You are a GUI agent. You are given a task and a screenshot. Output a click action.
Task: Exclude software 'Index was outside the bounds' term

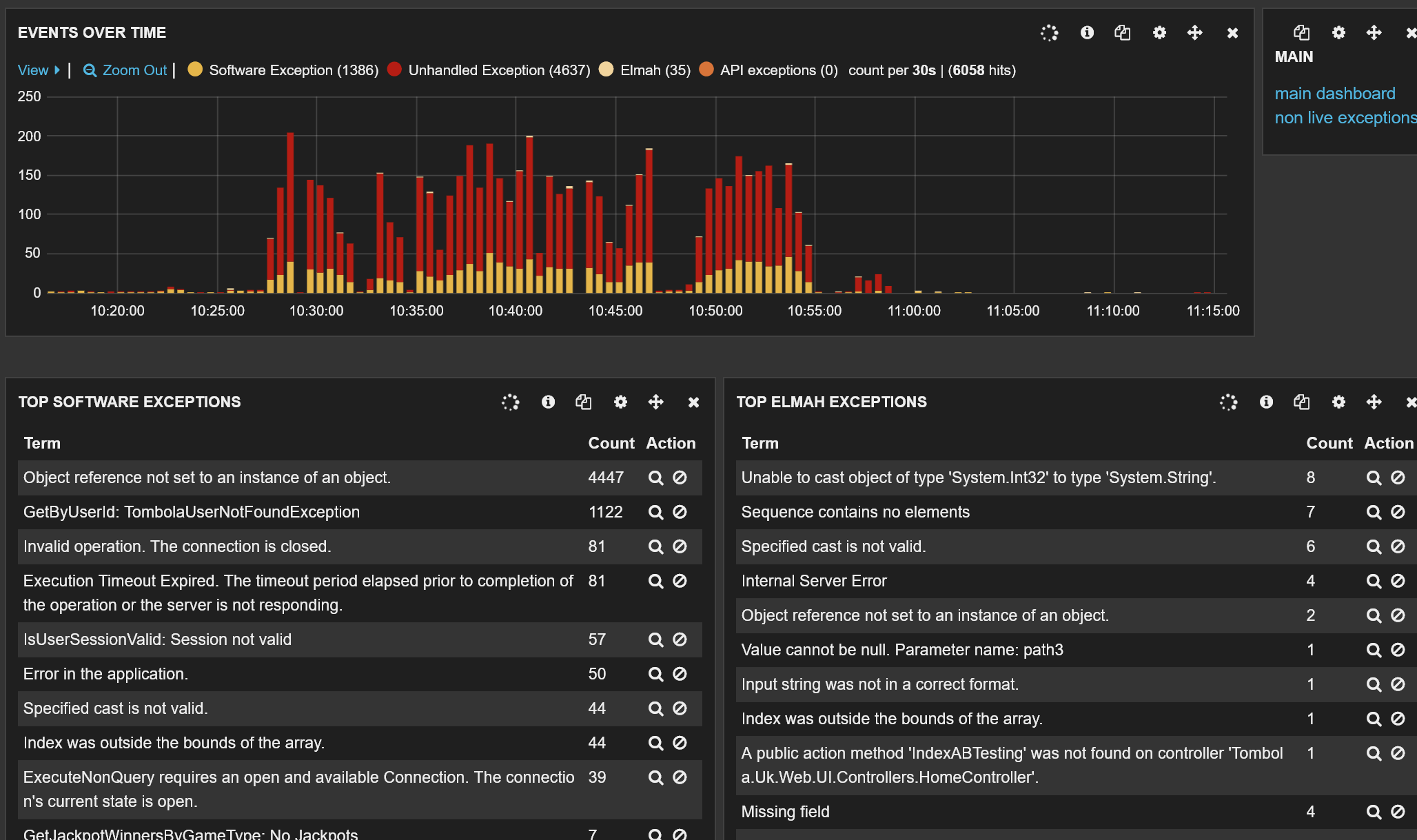680,743
